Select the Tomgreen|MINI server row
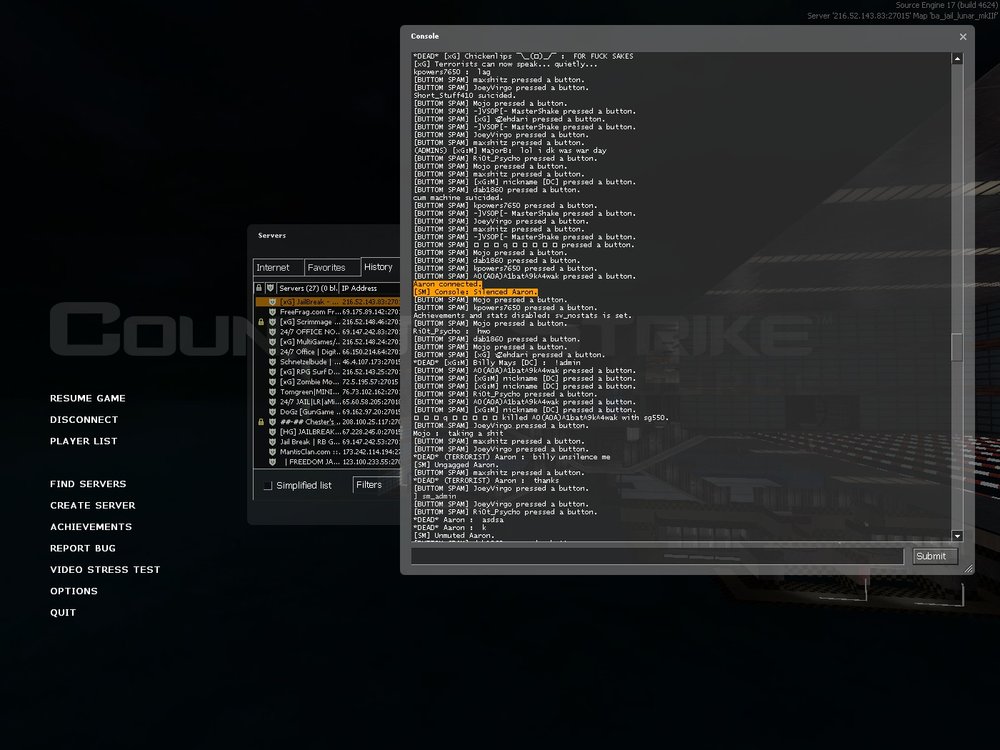Viewport: 1000px width, 750px height. [327, 392]
